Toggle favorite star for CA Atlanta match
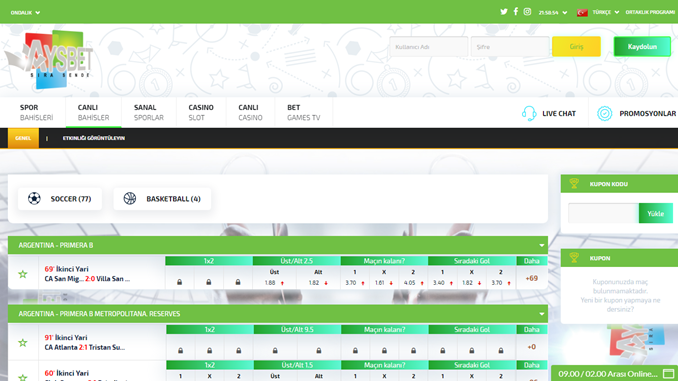This screenshot has width=678, height=381. click(23, 343)
